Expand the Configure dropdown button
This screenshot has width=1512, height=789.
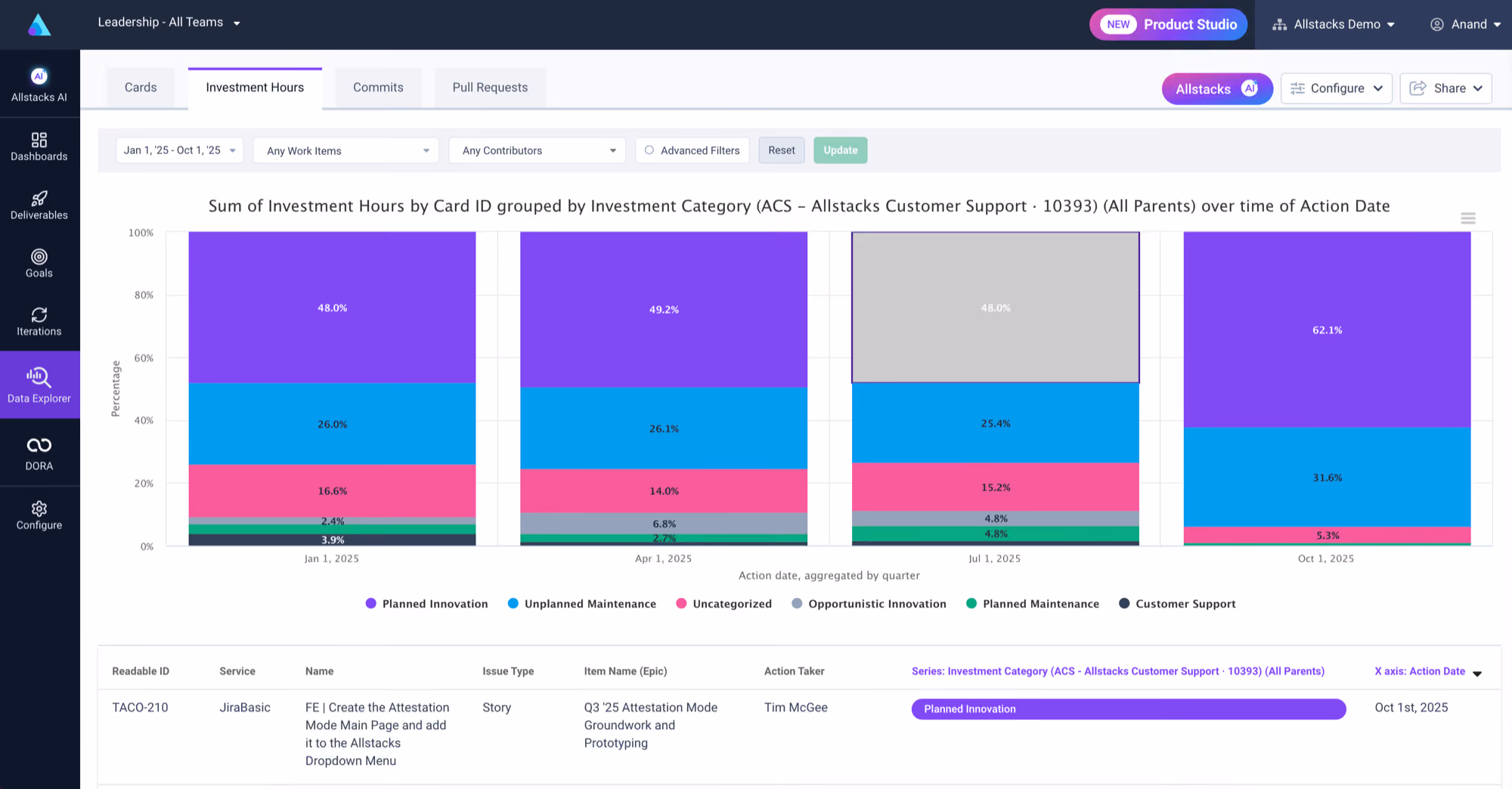point(1337,88)
